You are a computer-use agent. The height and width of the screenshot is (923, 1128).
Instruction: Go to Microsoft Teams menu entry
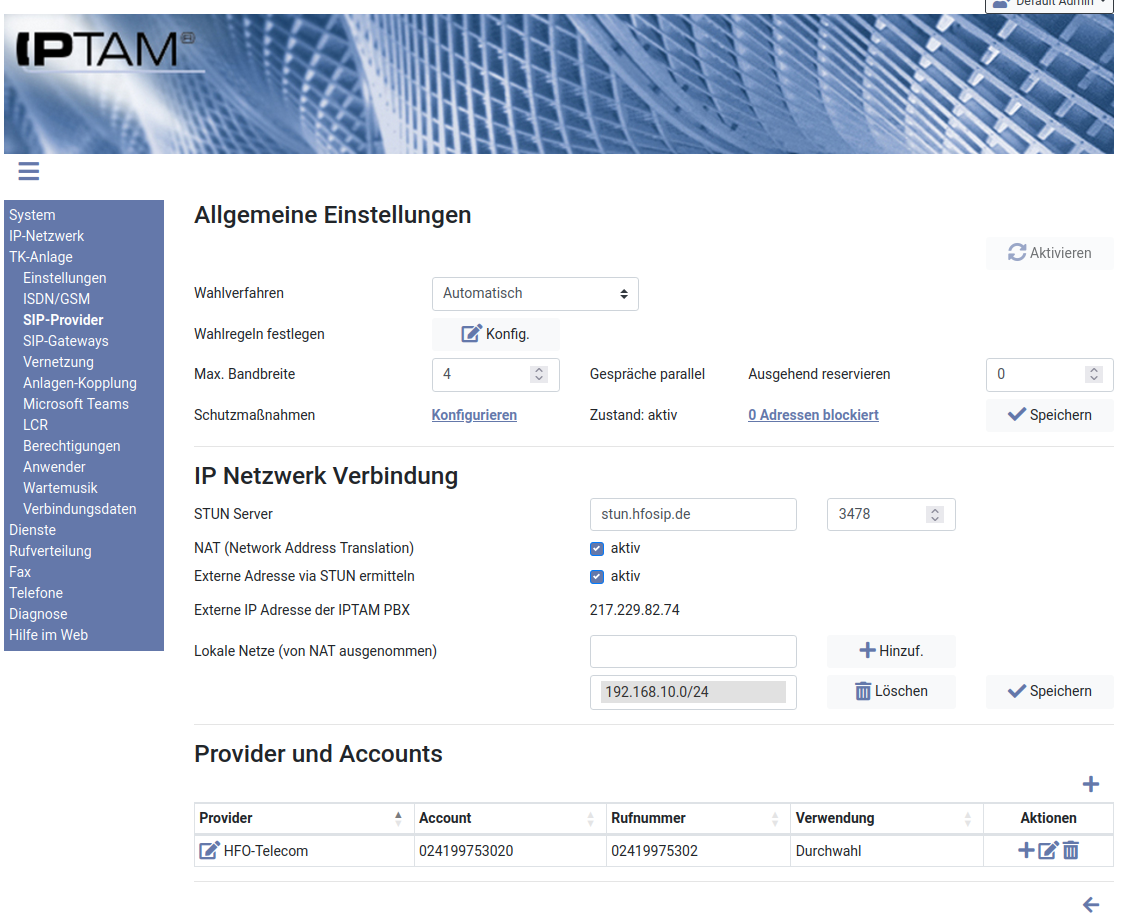click(76, 404)
